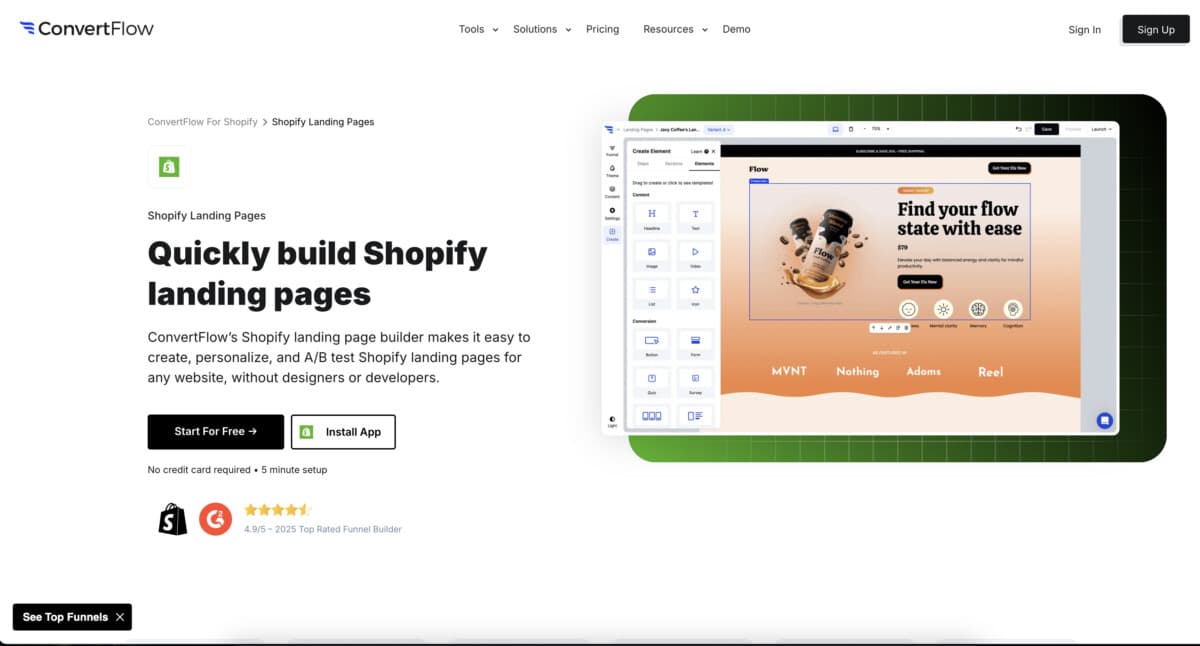This screenshot has width=1200, height=646.
Task: Open the Pricing menu item
Action: pyautogui.click(x=602, y=29)
